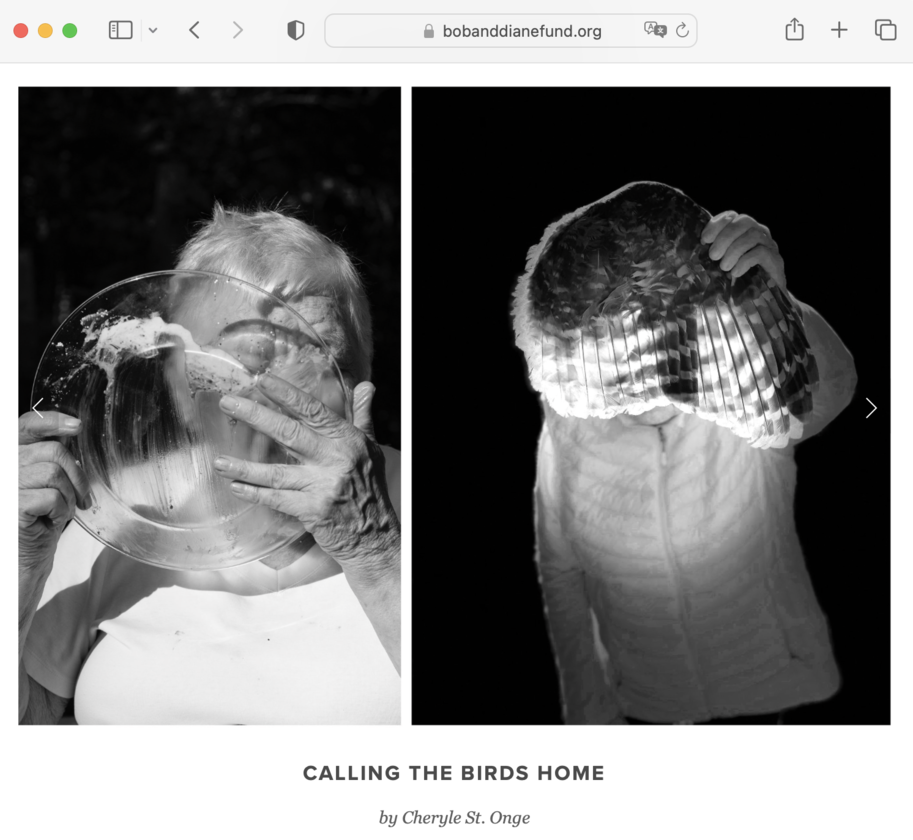Open the Share menu
This screenshot has width=913, height=840.
tap(794, 29)
